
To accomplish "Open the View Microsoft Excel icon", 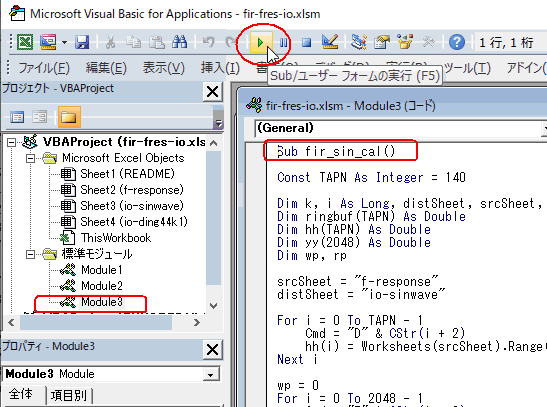I will tap(25, 42).
